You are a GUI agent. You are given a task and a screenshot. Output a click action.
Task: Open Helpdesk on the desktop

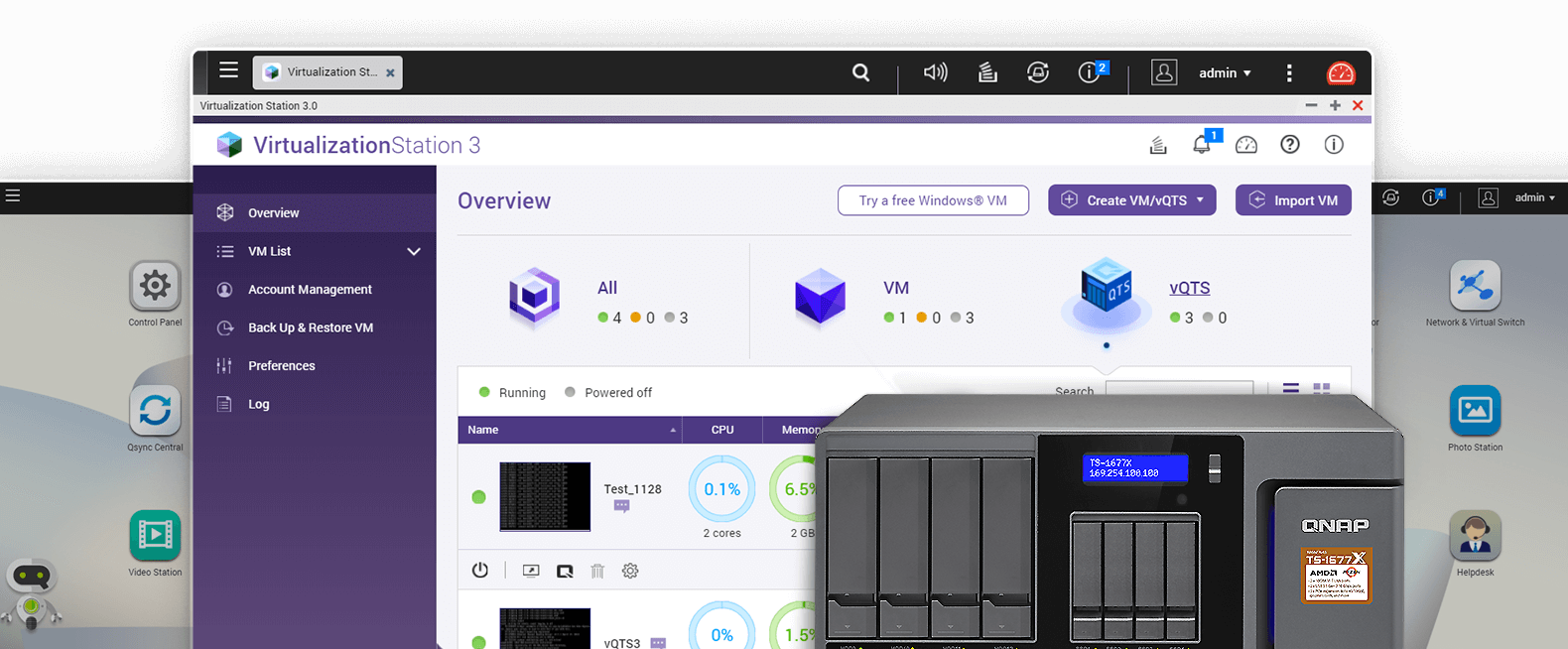[1475, 536]
